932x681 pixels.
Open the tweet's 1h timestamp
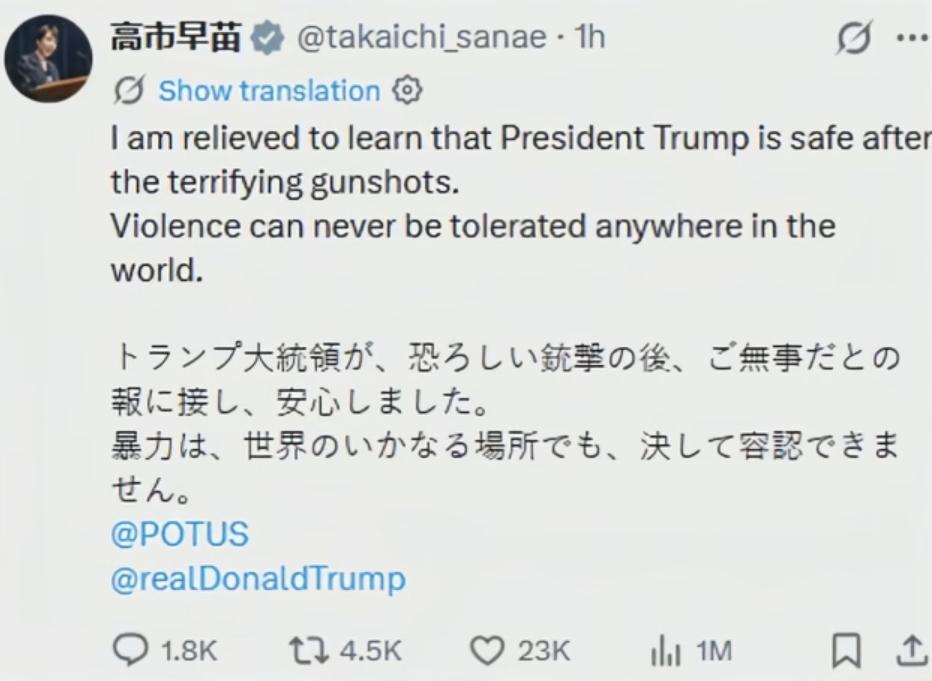pyautogui.click(x=589, y=40)
